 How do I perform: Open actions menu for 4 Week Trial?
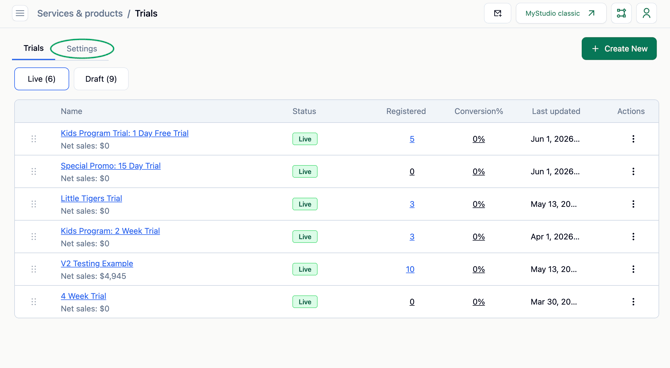click(633, 302)
